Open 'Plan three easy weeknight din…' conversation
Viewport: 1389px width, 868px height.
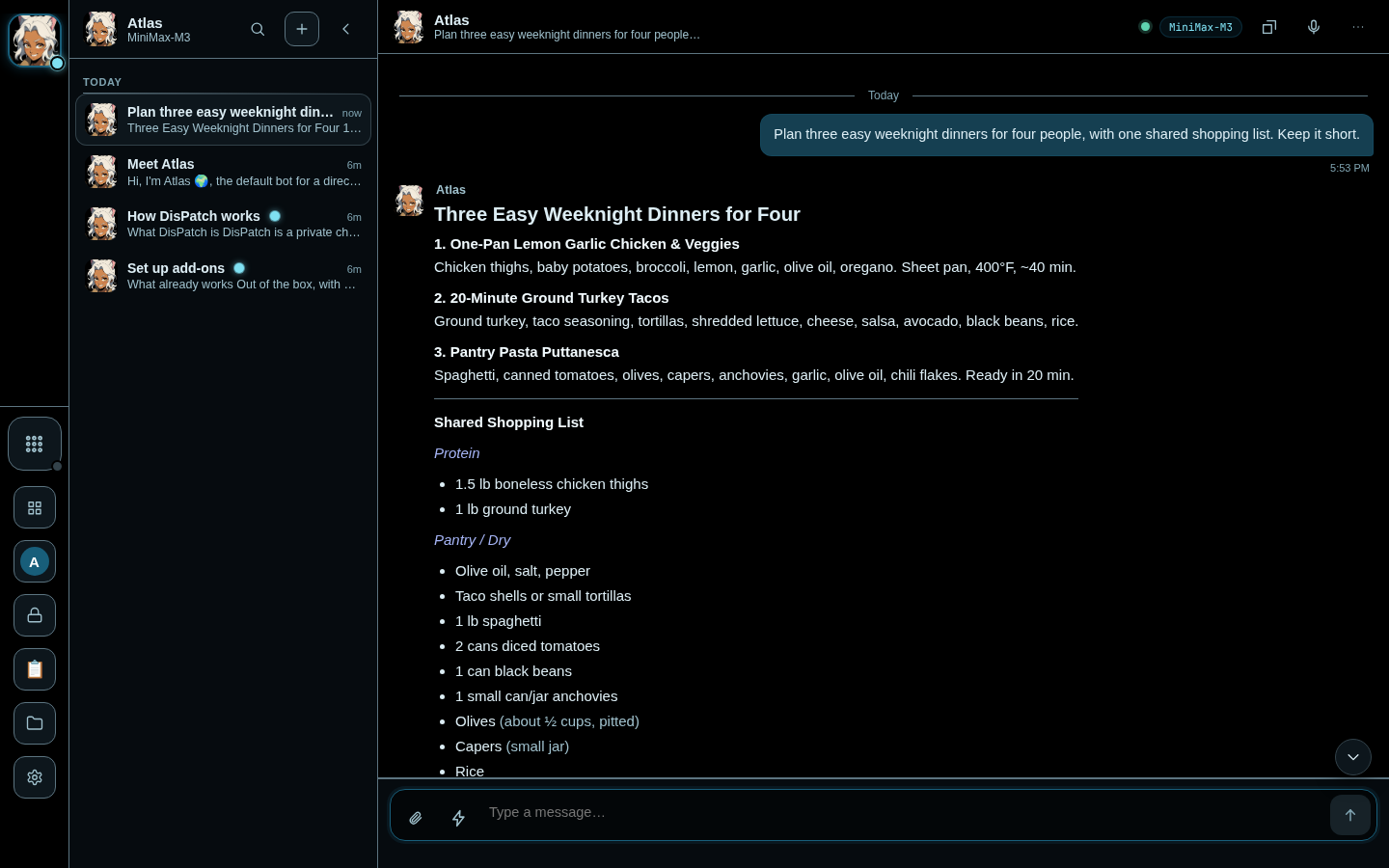coord(223,120)
